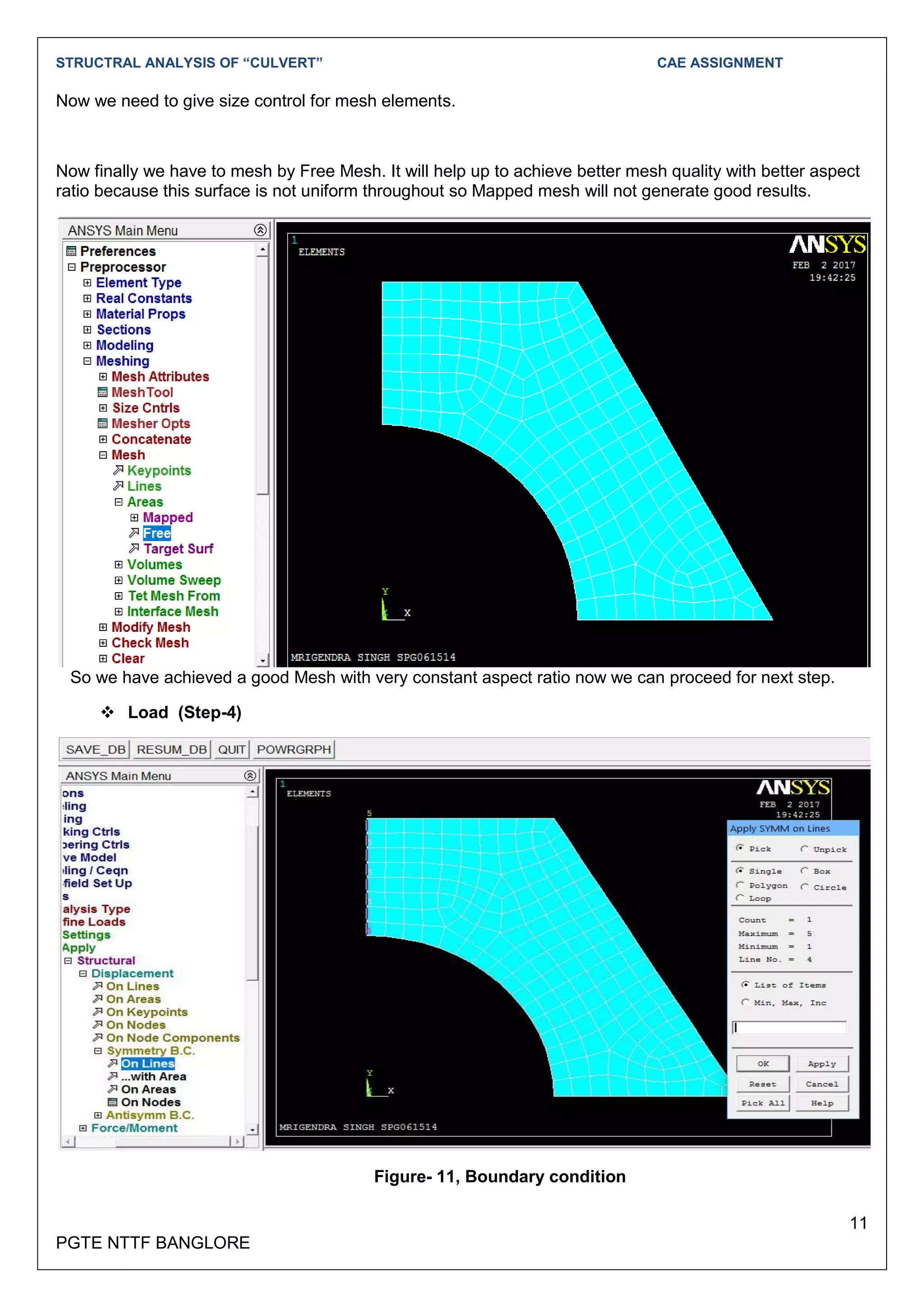Open Preferences dialog icon in main menu
924x1307 pixels.
coord(71,251)
